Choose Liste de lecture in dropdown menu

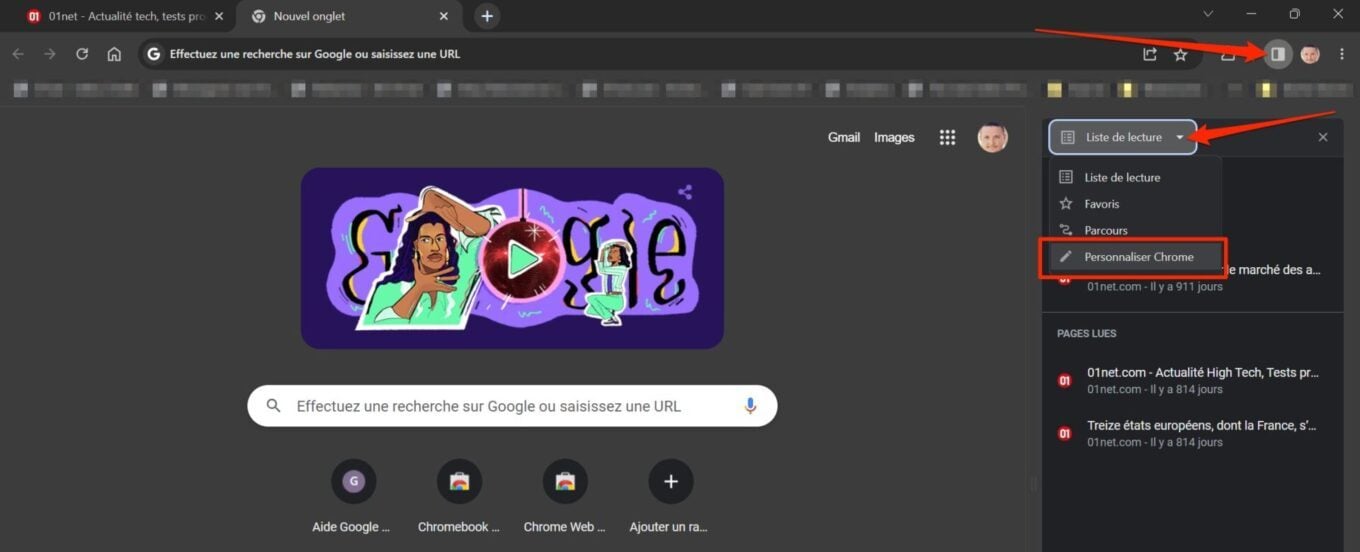click(x=1135, y=177)
